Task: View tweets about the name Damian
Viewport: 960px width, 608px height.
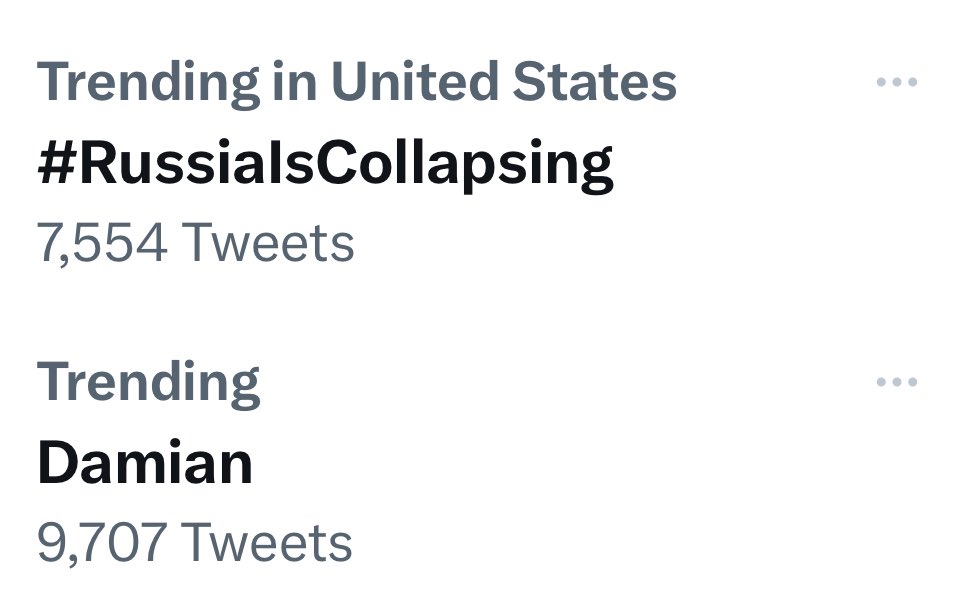Action: click(145, 462)
